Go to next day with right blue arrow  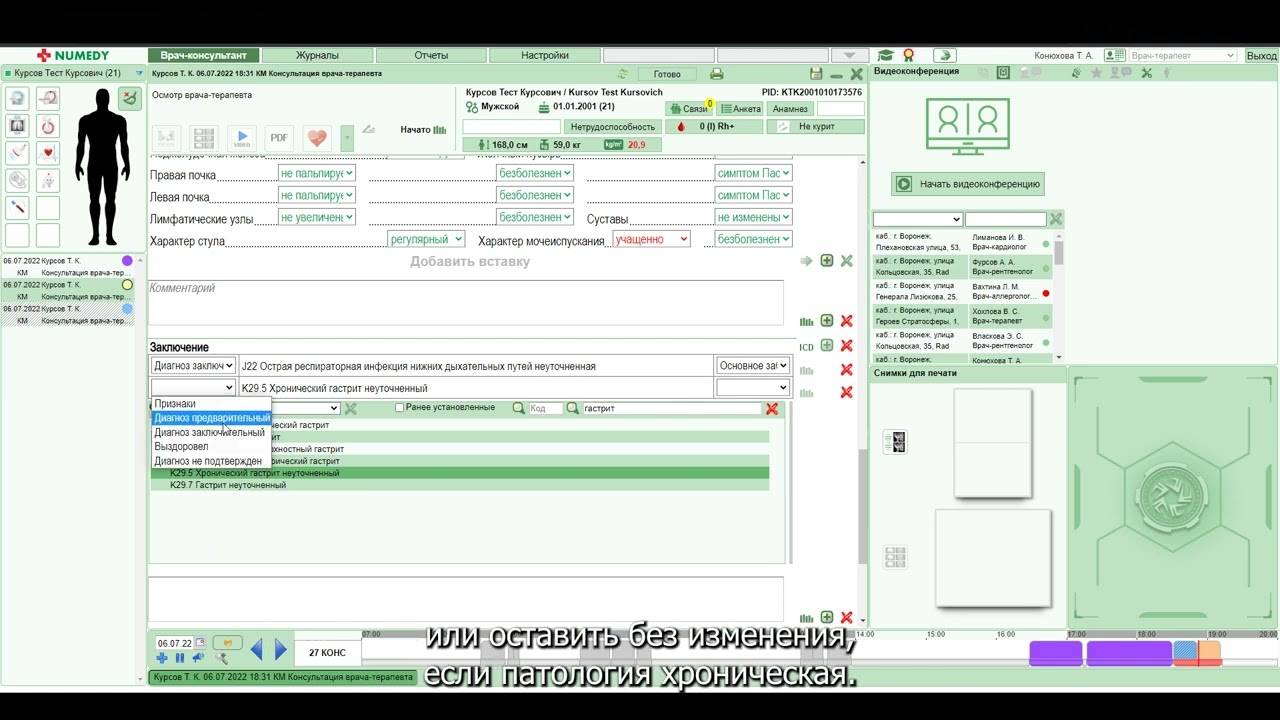pos(281,650)
